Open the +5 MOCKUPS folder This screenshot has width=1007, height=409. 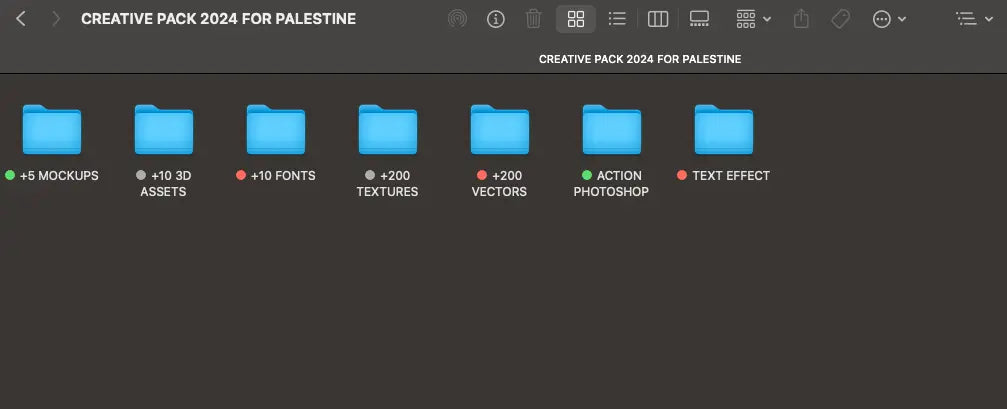point(52,129)
